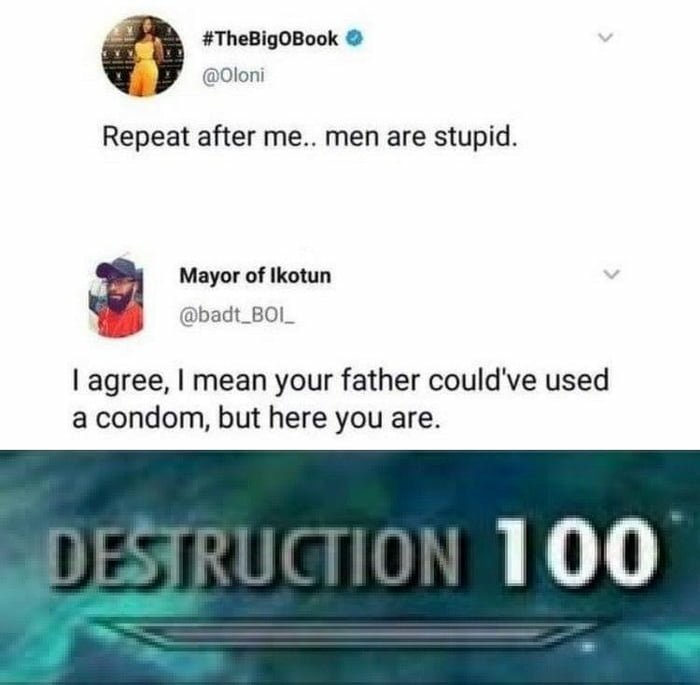Open the @badt_BOI_ handle link
The image size is (700, 685).
(237, 317)
